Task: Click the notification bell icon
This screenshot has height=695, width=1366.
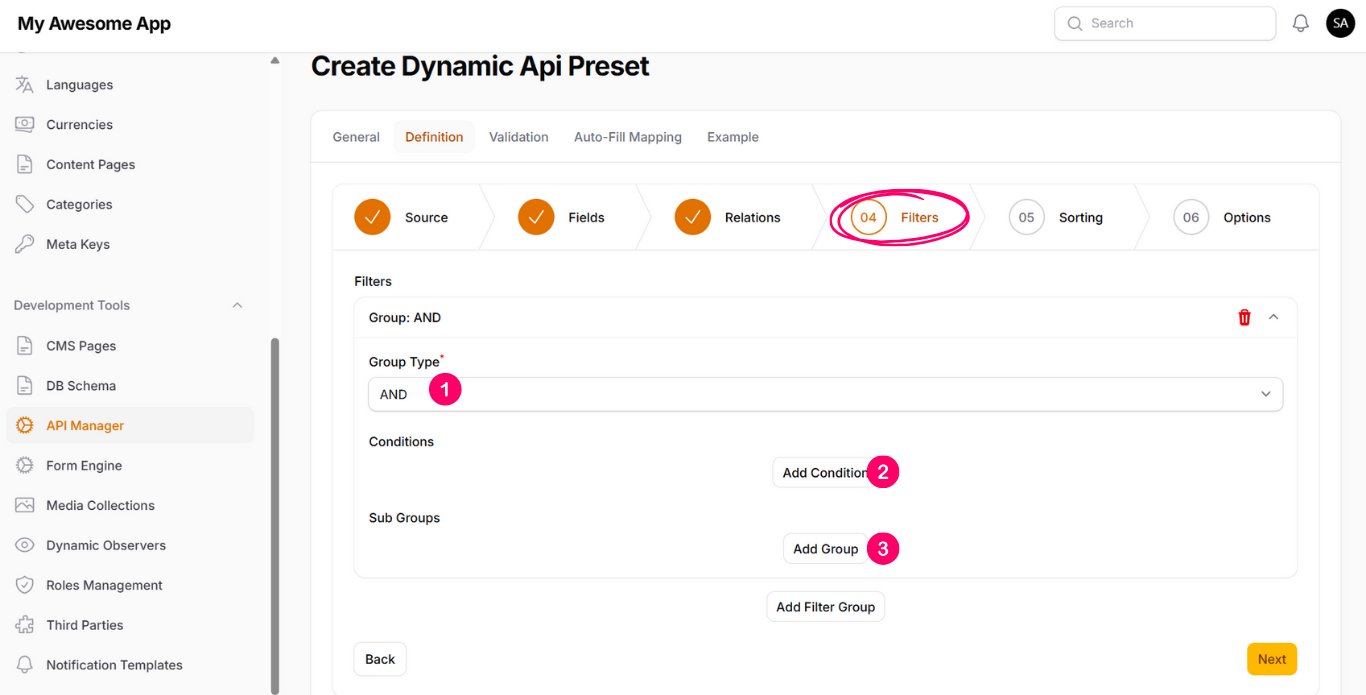Action: coord(1300,23)
